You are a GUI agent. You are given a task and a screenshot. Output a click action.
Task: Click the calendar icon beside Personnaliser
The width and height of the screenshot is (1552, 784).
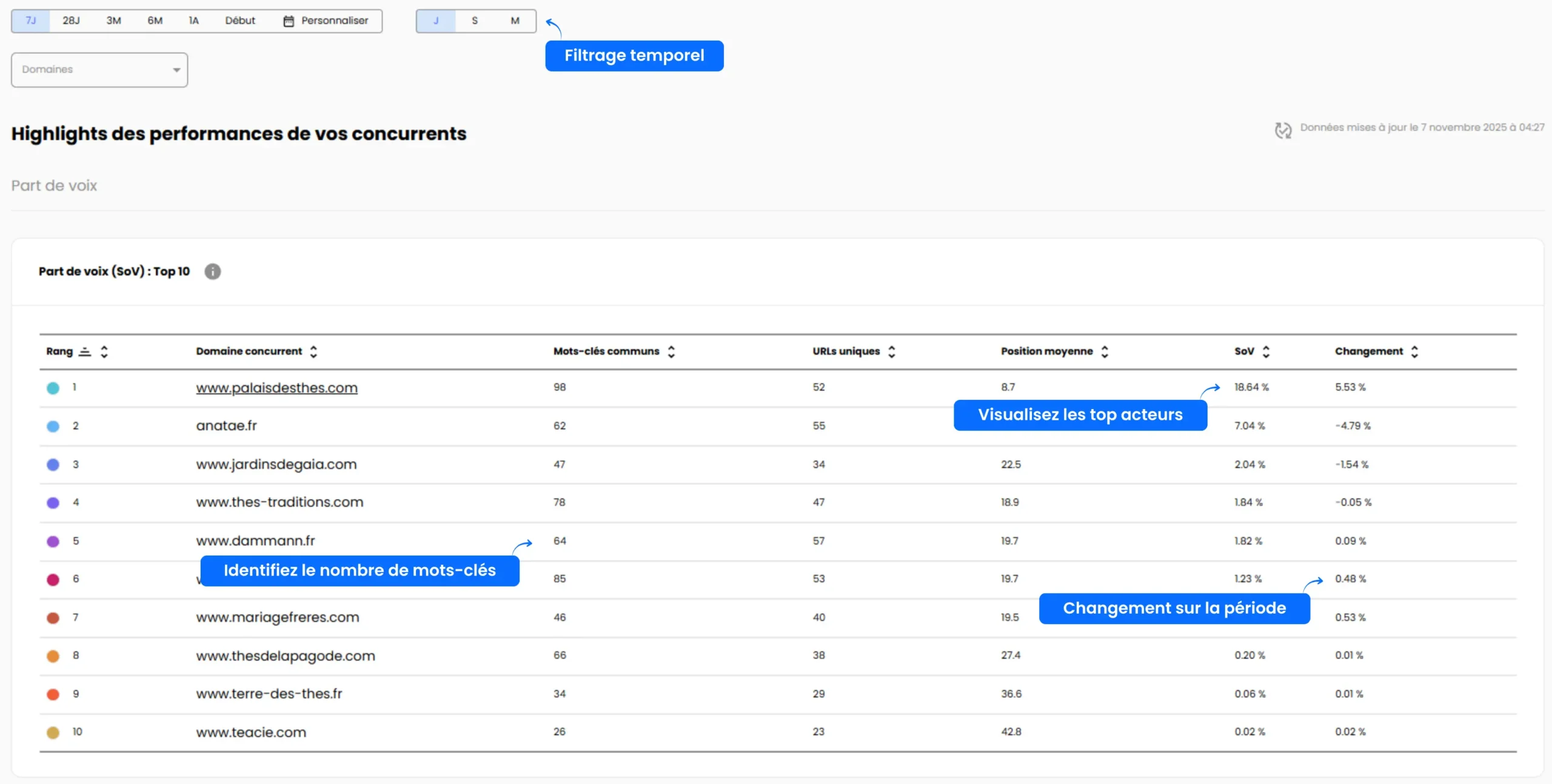pyautogui.click(x=287, y=20)
